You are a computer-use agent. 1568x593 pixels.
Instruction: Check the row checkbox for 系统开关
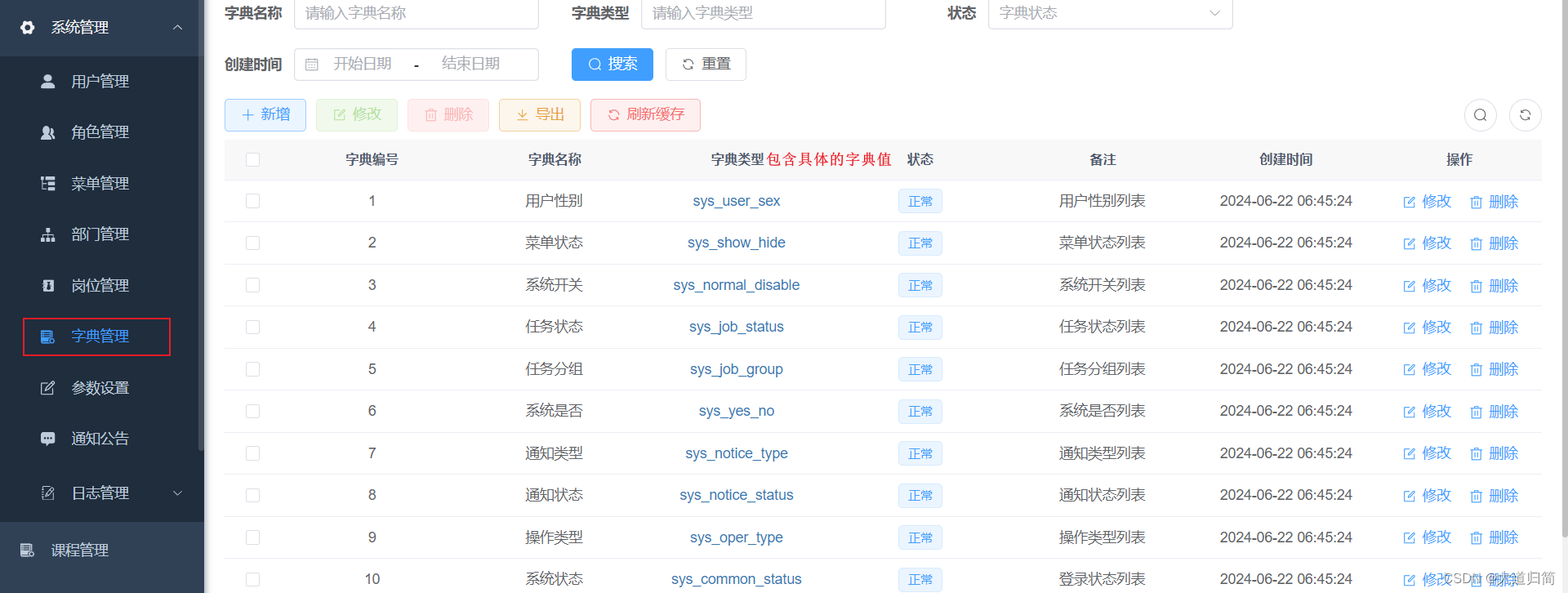point(252,285)
